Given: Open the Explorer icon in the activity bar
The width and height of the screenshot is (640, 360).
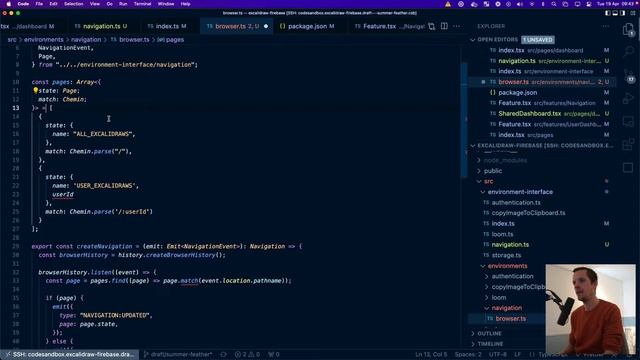Looking at the screenshot, I should tap(628, 29).
